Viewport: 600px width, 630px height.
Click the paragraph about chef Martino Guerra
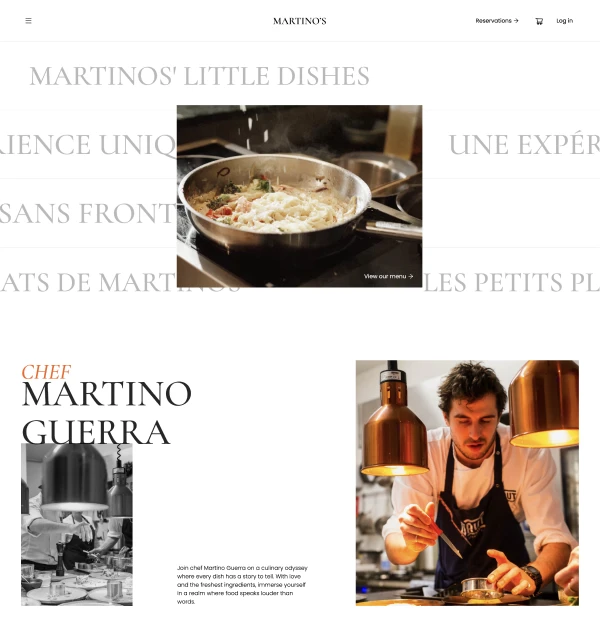coord(242,585)
